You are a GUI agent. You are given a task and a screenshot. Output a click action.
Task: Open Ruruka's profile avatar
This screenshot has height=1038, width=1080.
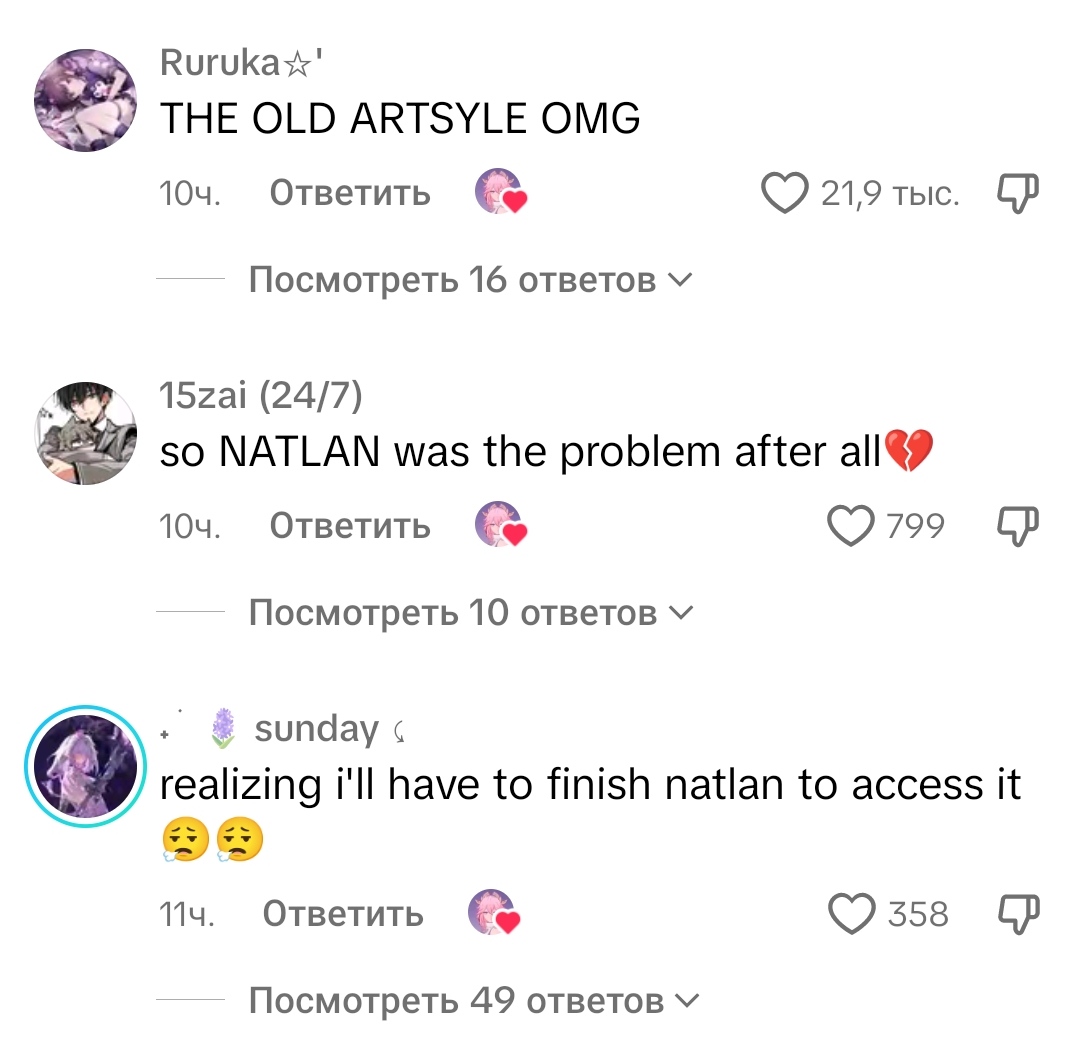(85, 100)
